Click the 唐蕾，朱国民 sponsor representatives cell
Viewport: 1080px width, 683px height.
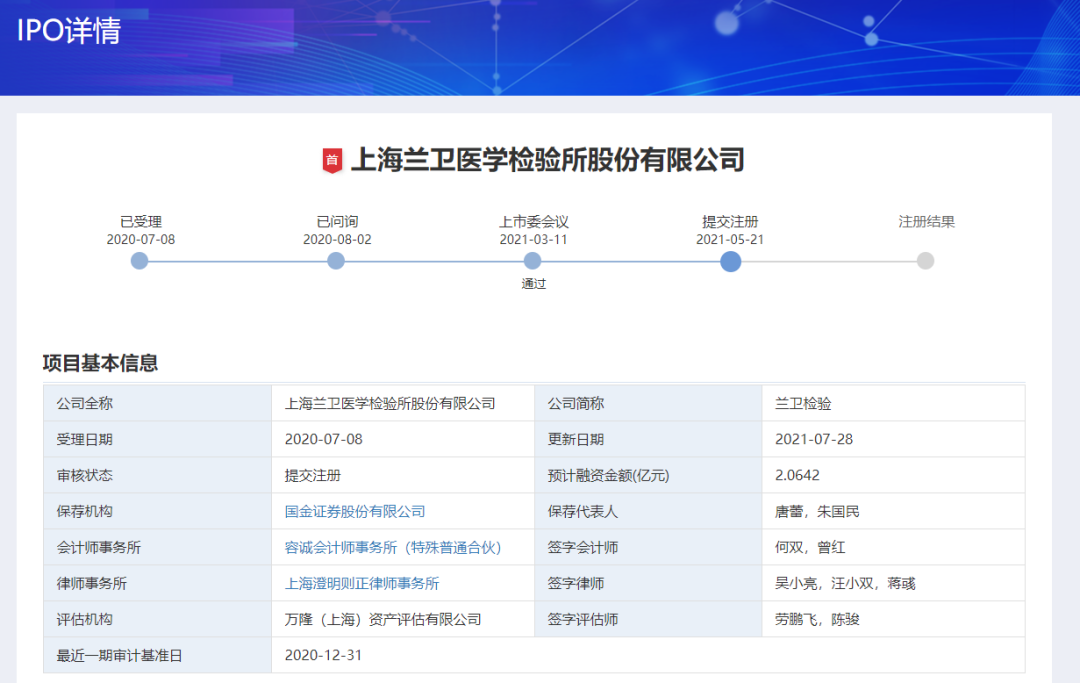coord(817,511)
